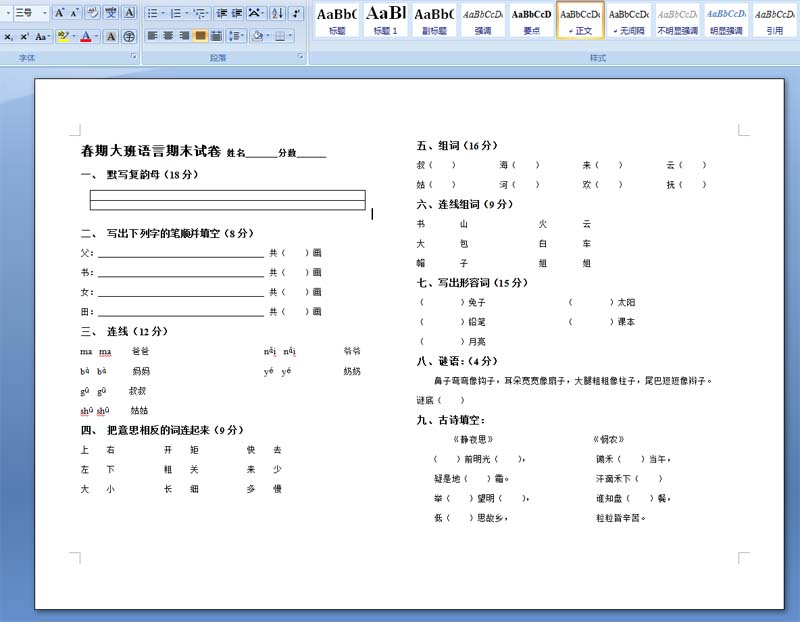Expand the font color arrow
Screen dimensions: 800x622
(x=96, y=36)
